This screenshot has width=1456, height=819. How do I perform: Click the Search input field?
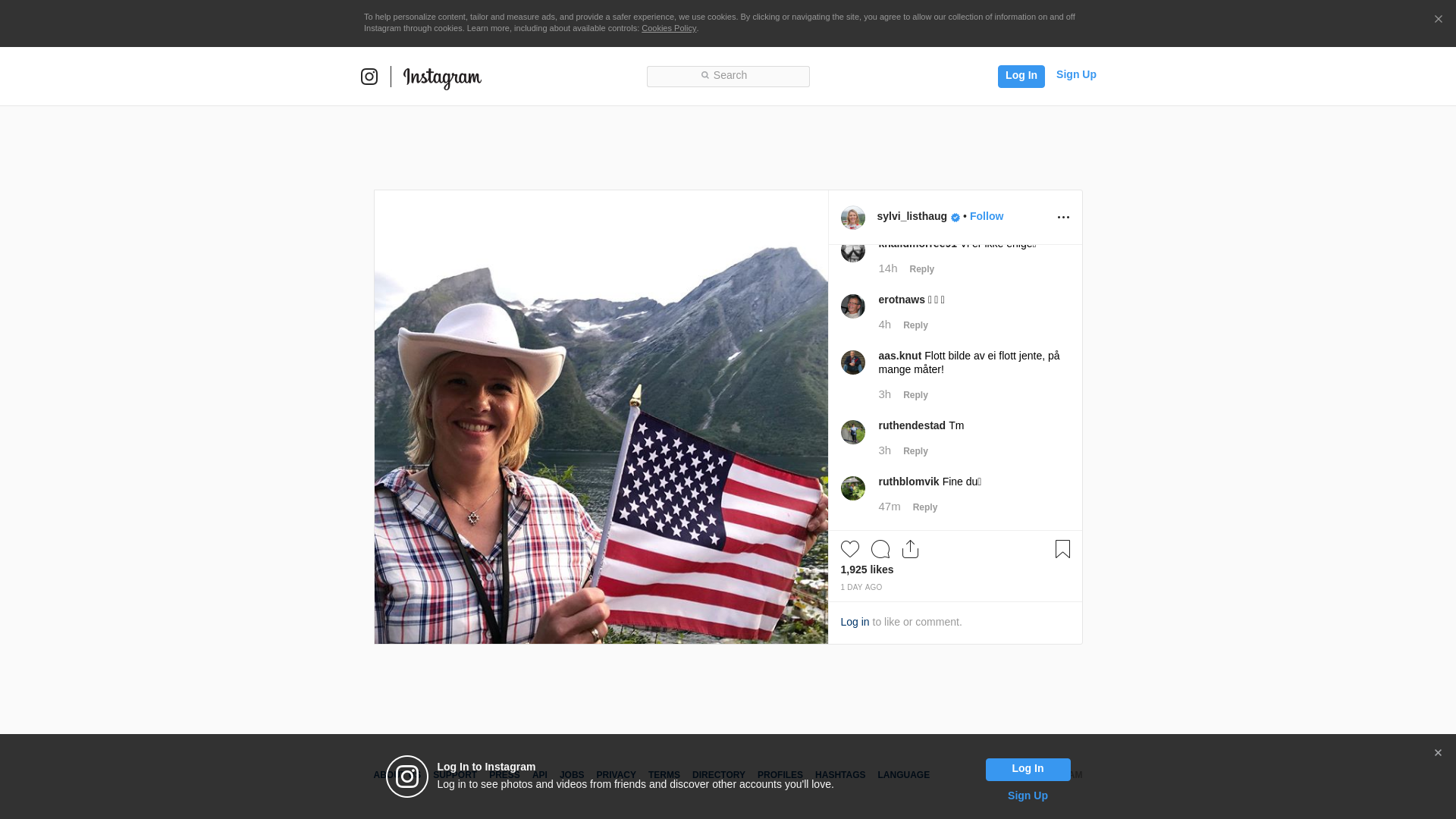[x=728, y=76]
